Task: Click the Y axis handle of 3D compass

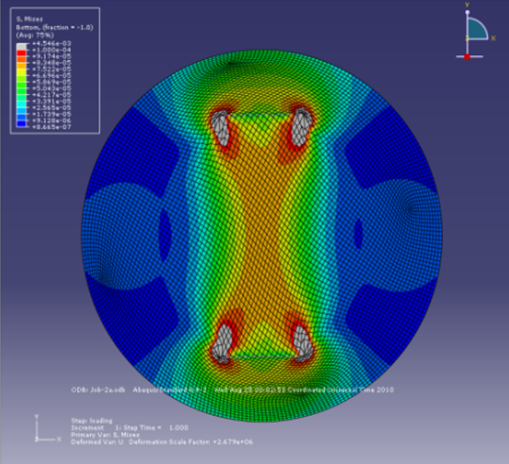Action: [467, 12]
